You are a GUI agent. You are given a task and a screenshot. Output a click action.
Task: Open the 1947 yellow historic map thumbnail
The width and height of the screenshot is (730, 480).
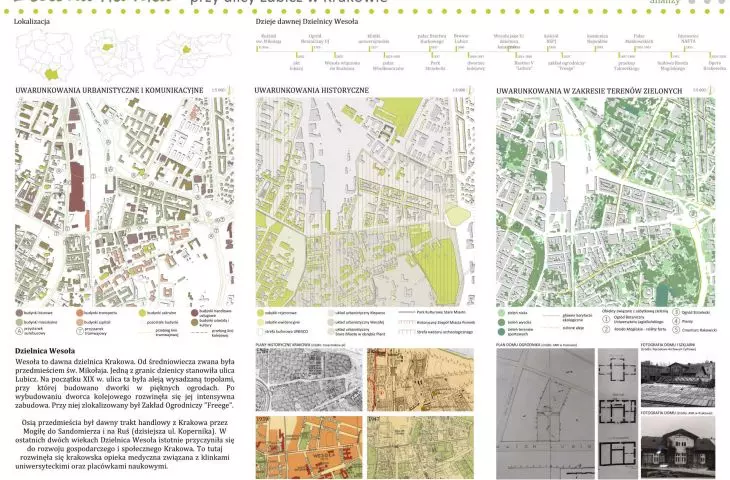coord(420,447)
